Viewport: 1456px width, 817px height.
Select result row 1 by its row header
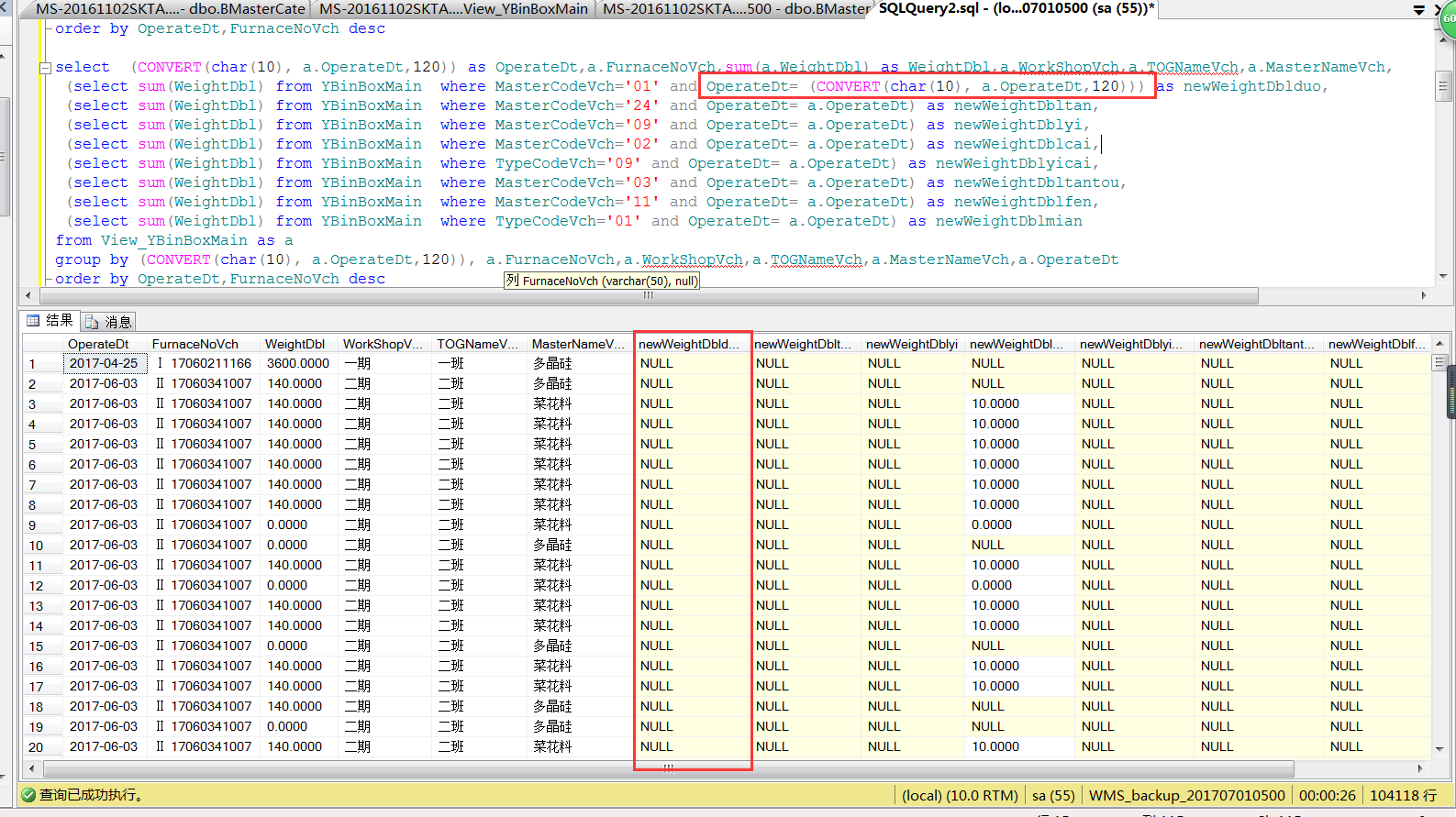[43, 364]
